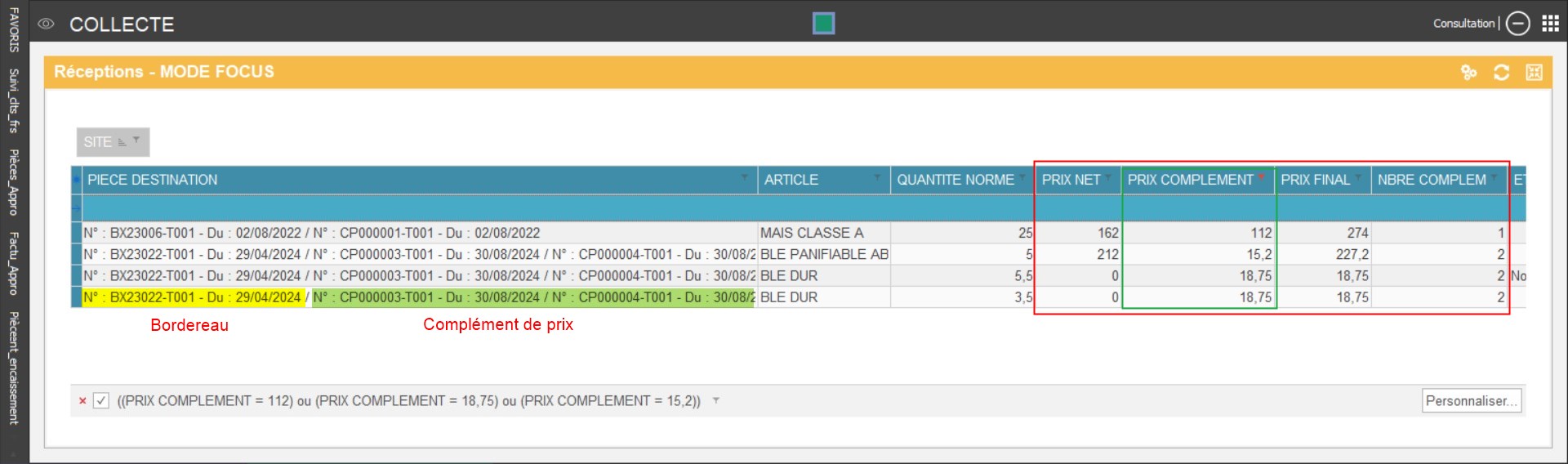The image size is (1568, 464).
Task: Open the QUANTITE NORME column filter
Action: click(x=1022, y=177)
